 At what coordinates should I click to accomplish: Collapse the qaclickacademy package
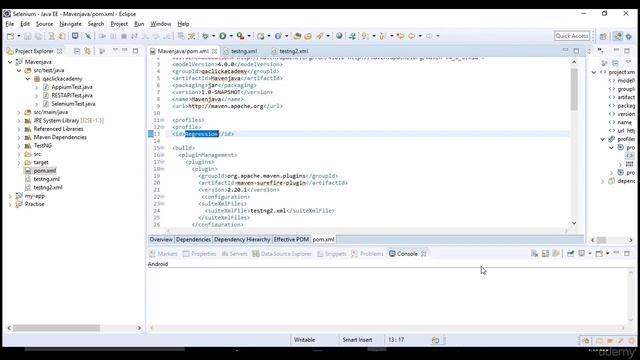28,79
